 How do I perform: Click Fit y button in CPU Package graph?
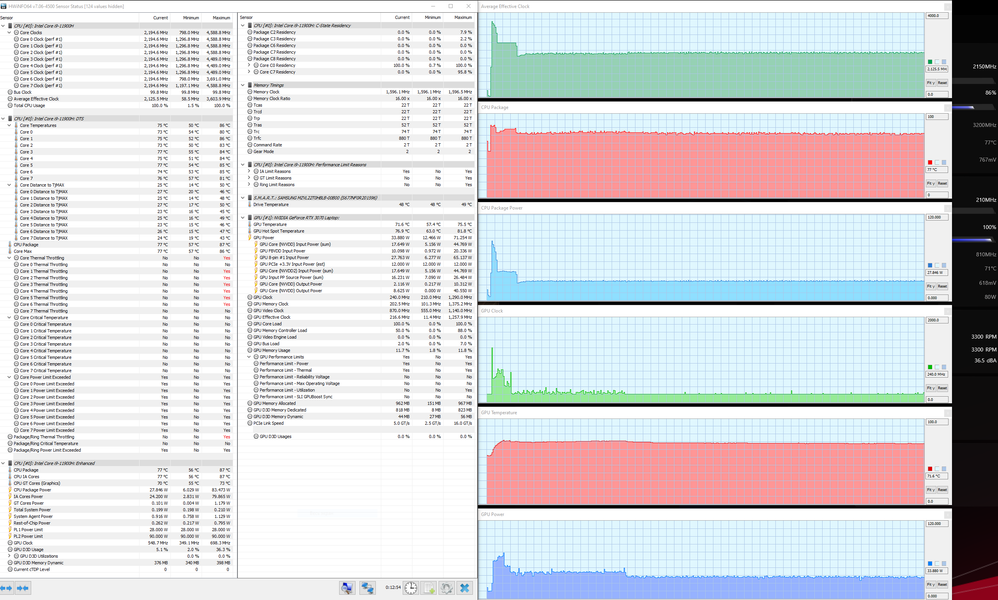[931, 183]
